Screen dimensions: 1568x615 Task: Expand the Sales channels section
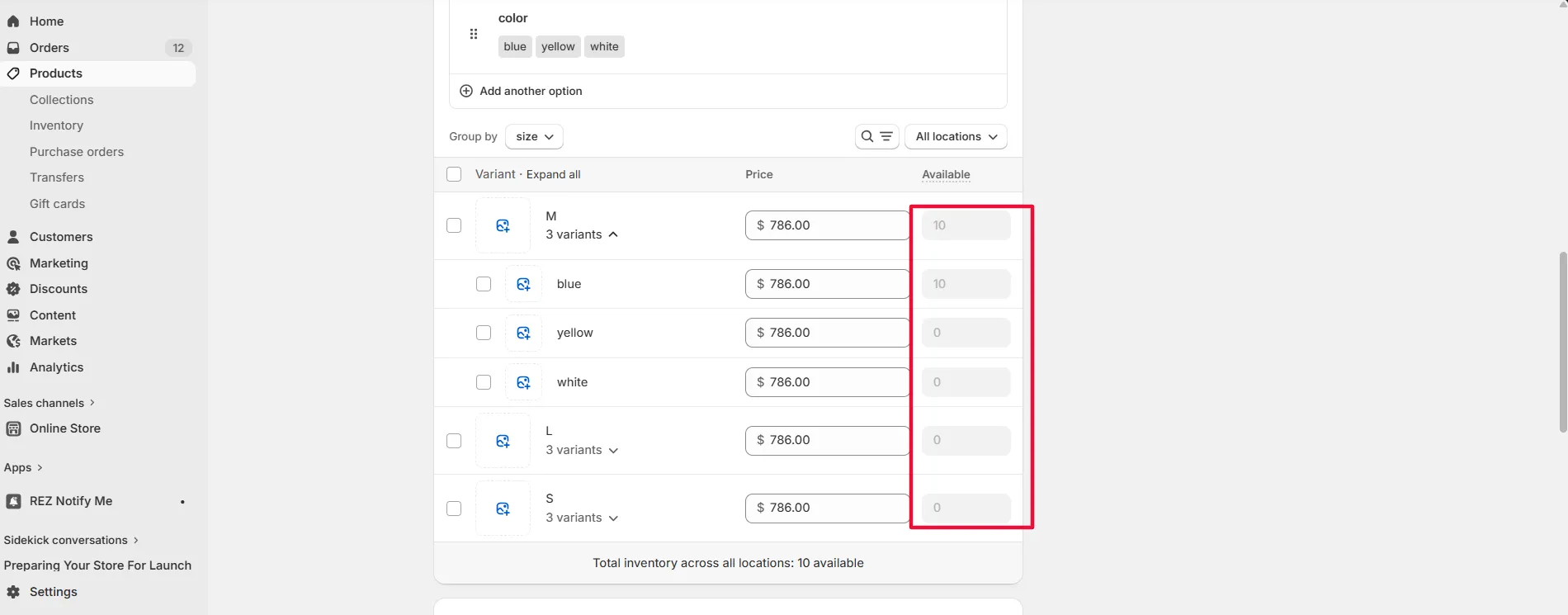(50, 403)
